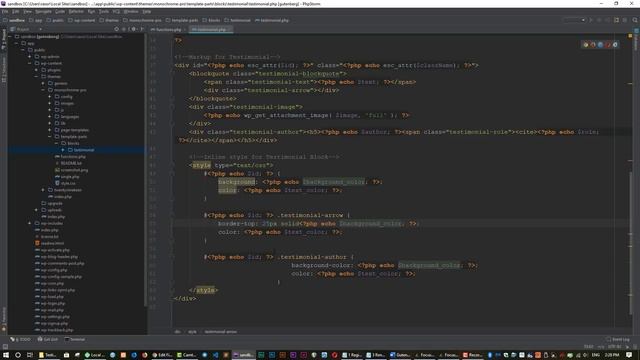This screenshot has width=640, height=360.
Task: Open the Windows Start menu
Action: [6, 355]
